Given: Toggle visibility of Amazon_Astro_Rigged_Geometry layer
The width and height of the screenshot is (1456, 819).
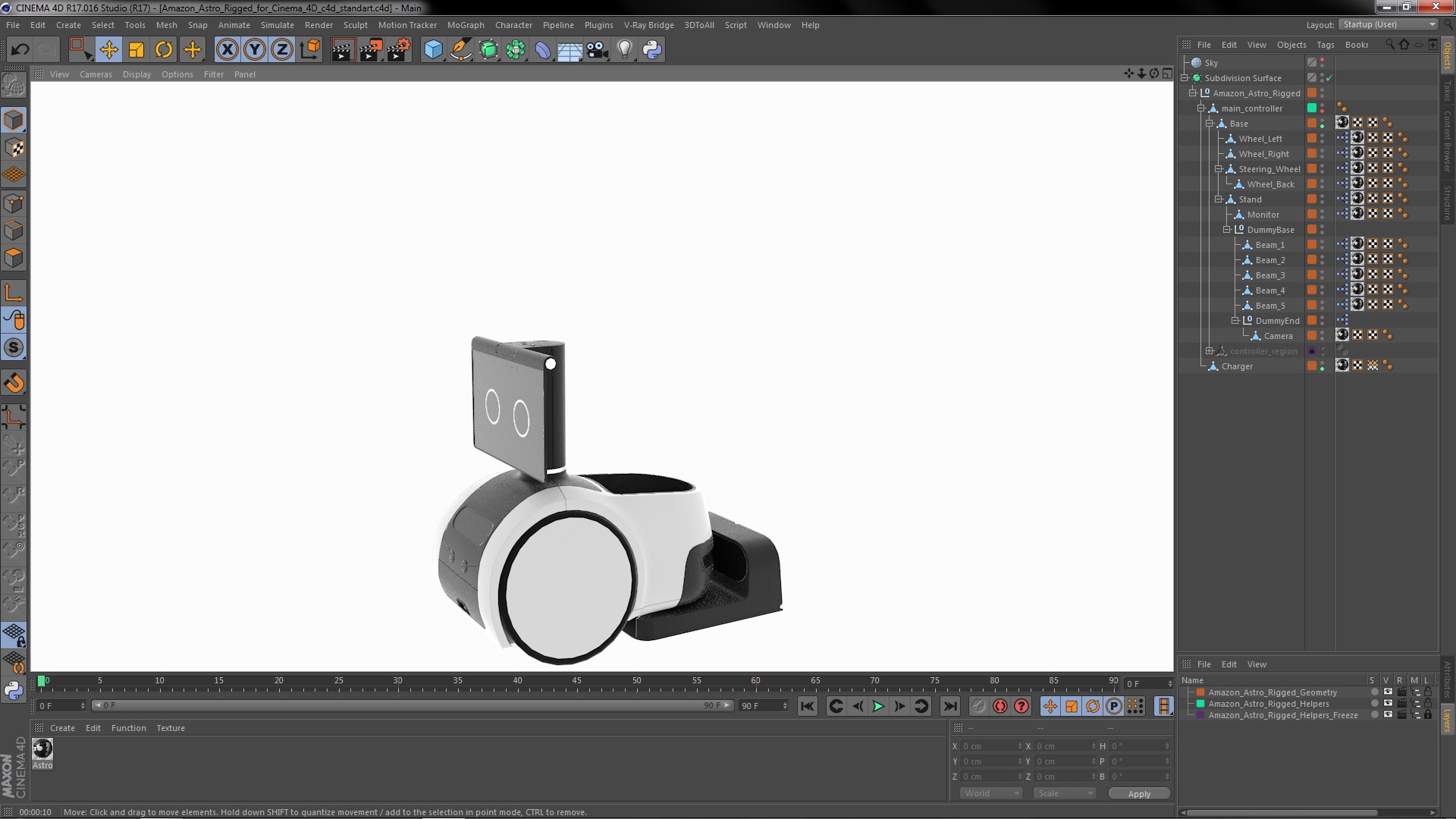Looking at the screenshot, I should 1388,692.
